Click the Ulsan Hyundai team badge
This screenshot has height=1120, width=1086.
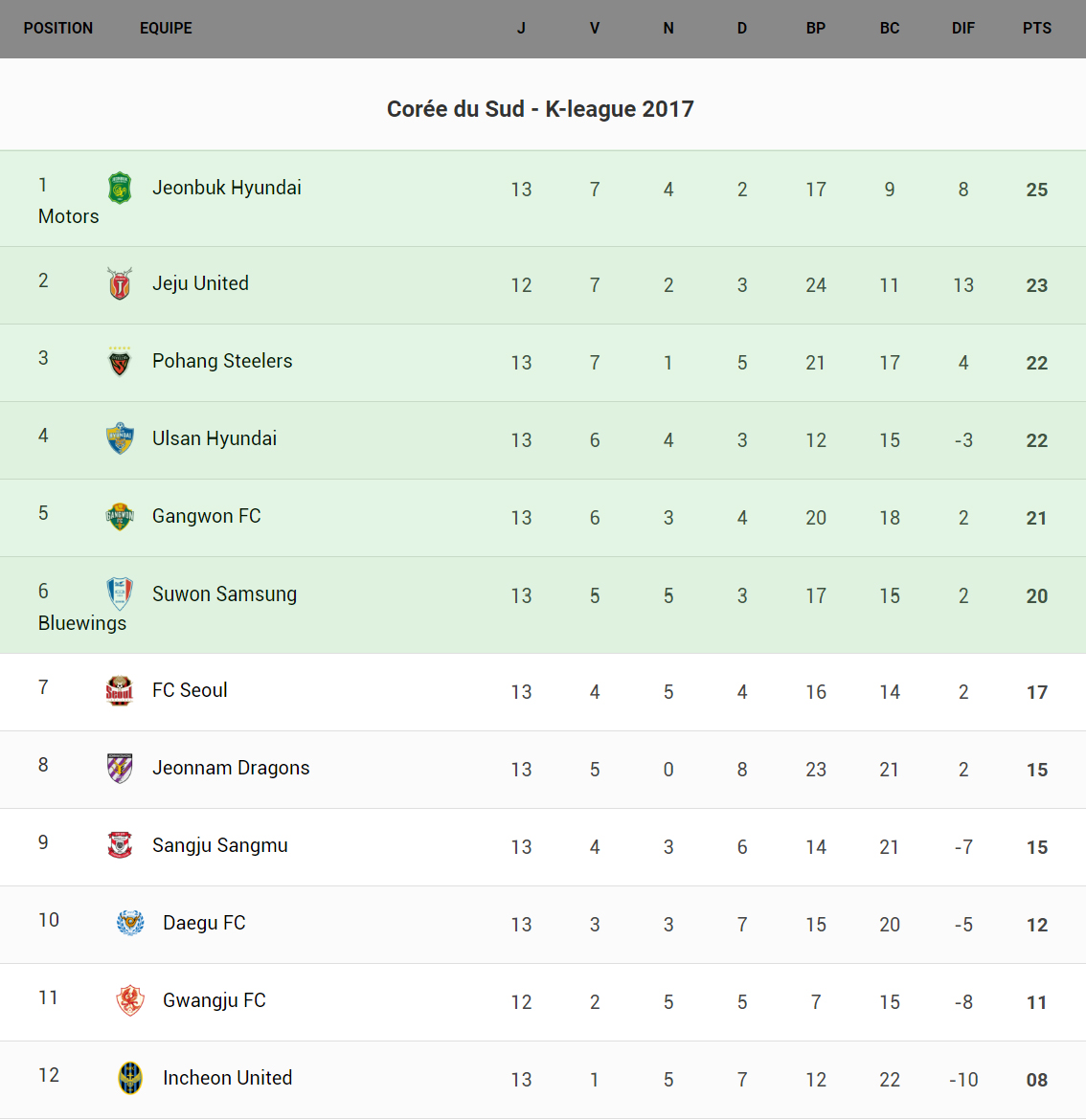pyautogui.click(x=120, y=439)
